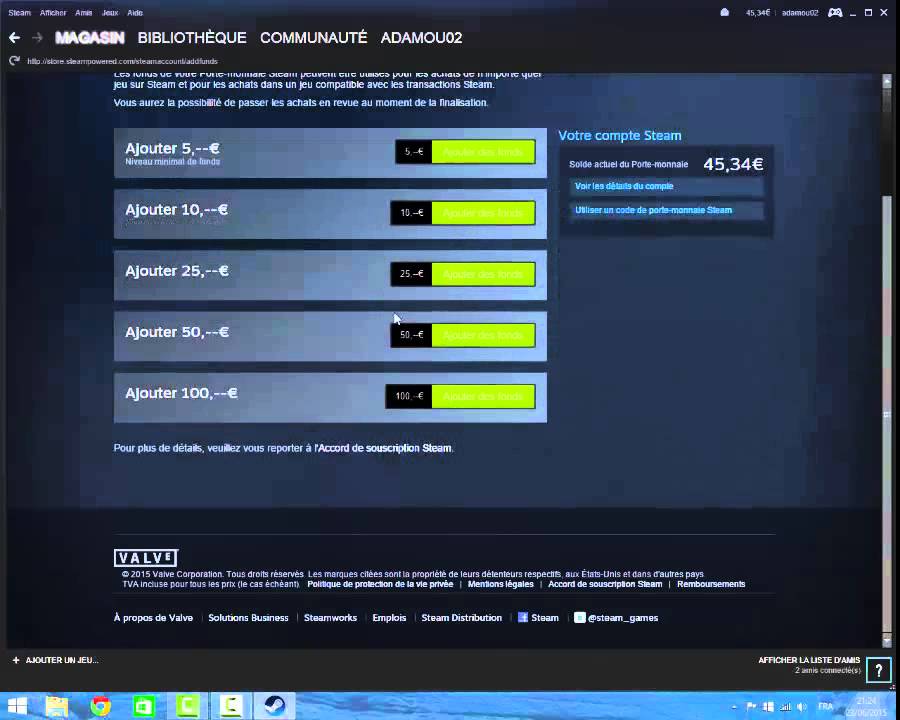Image resolution: width=900 pixels, height=720 pixels.
Task: Open the 'Remboursements' footer link
Action: tap(711, 584)
